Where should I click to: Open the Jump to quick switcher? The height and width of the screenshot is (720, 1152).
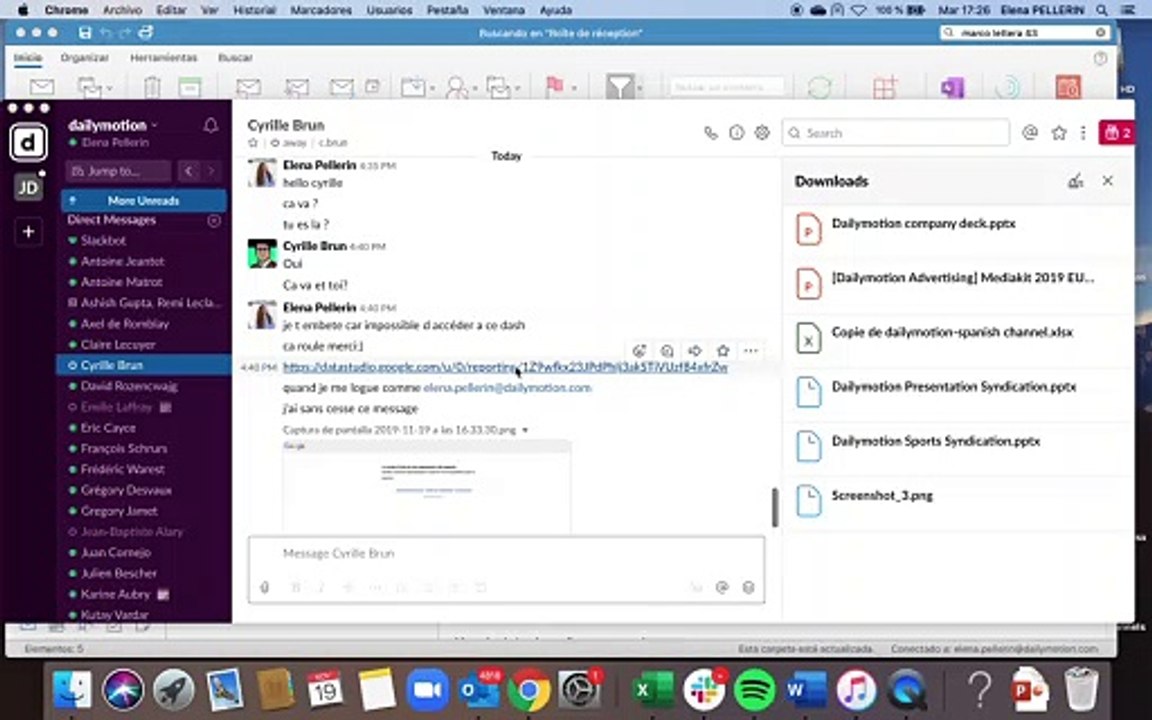pyautogui.click(x=118, y=171)
